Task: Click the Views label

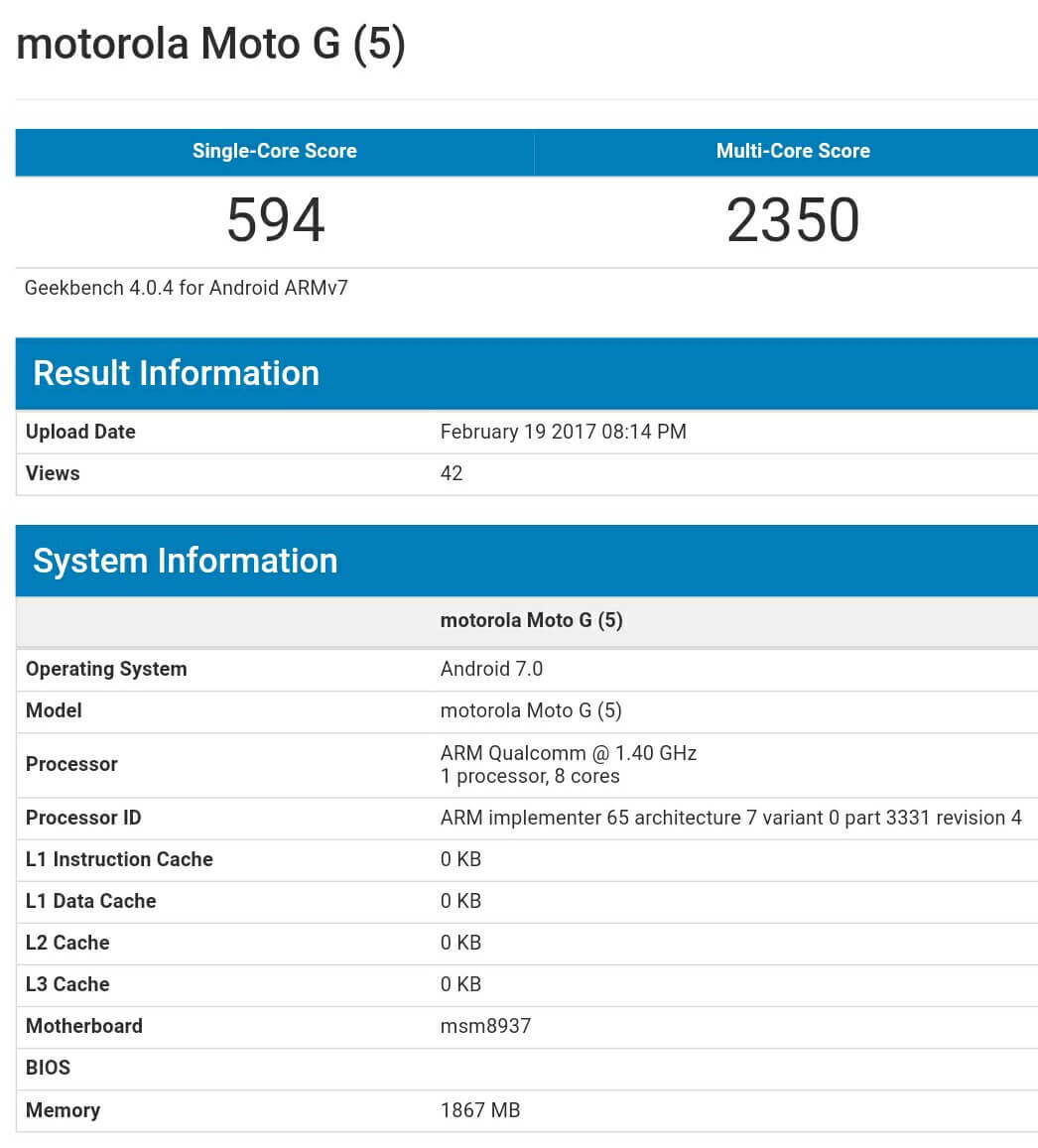Action: coord(53,473)
